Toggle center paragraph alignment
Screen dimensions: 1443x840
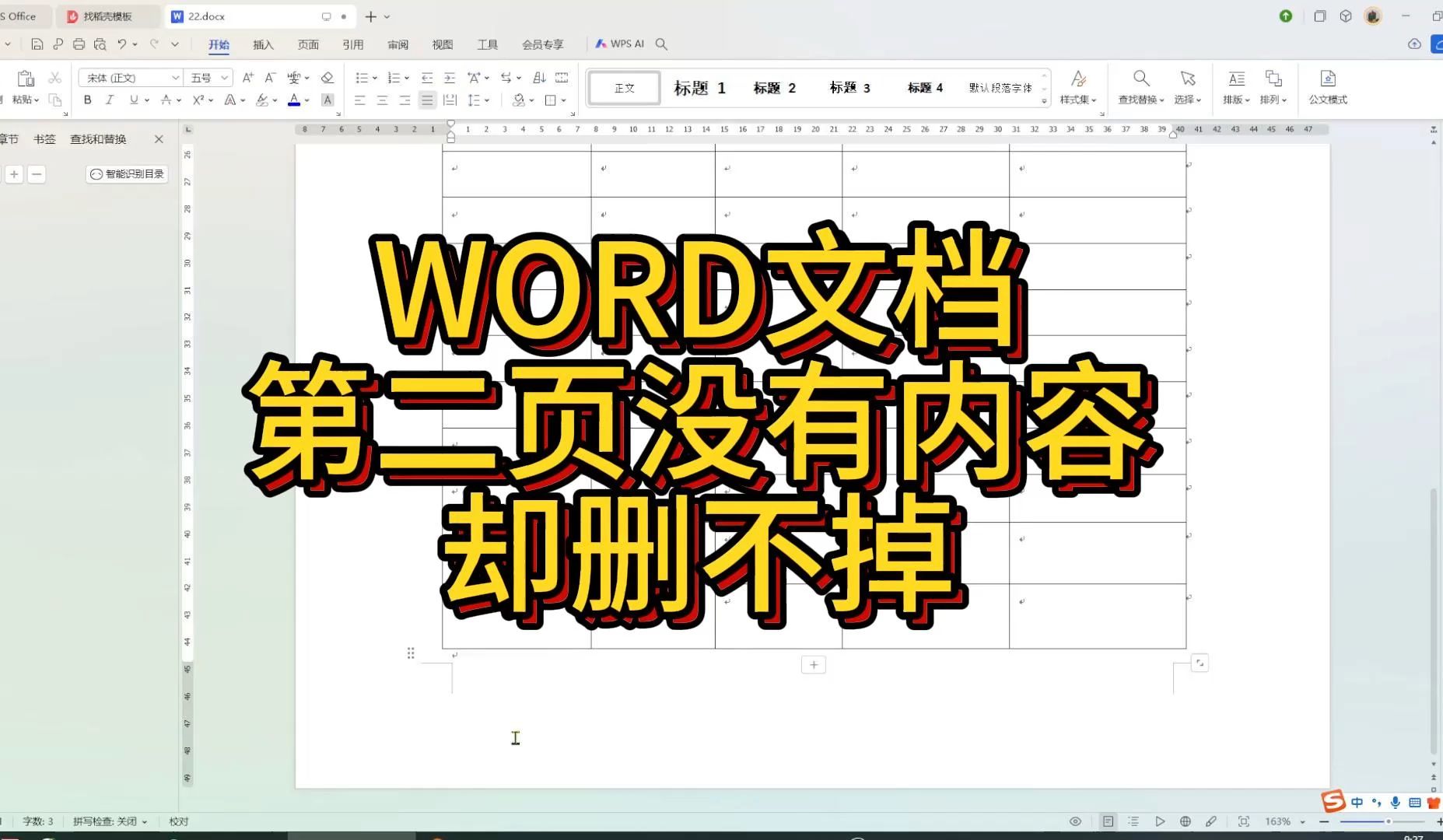(381, 100)
